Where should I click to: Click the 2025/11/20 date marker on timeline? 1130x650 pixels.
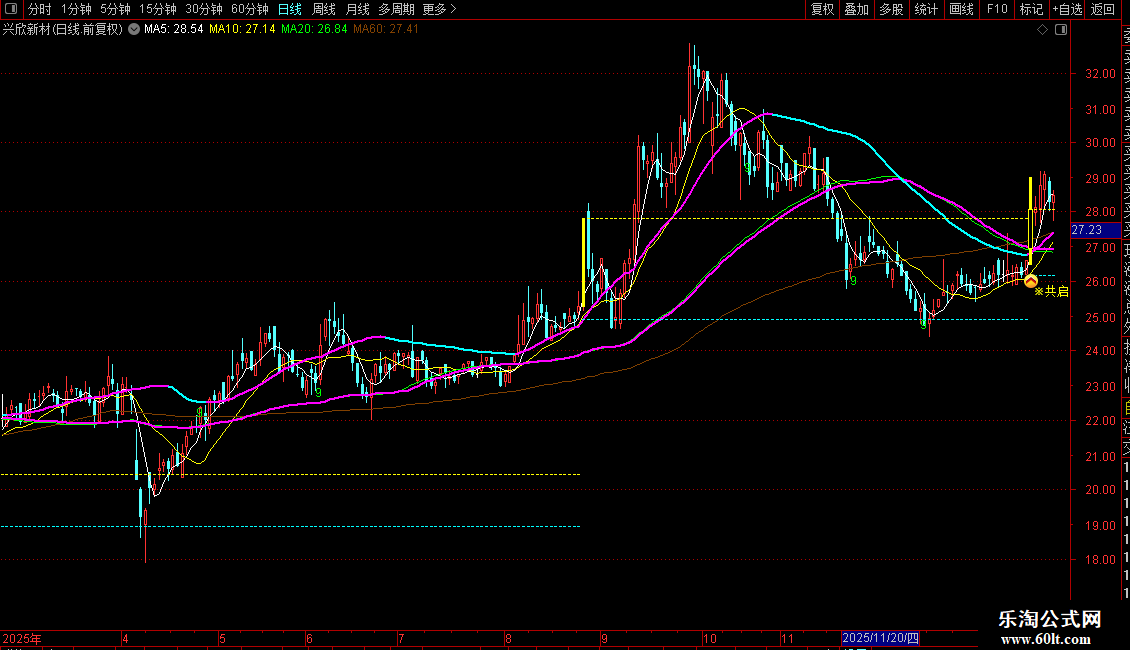point(881,638)
